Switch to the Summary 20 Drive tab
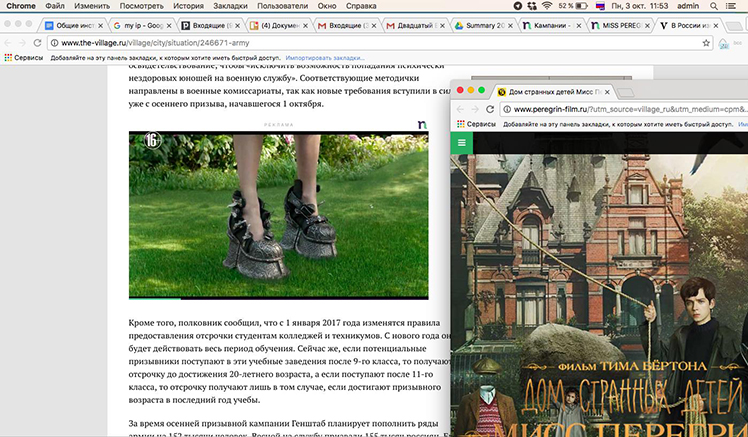Screen dimensions: 748x437 coord(485,26)
